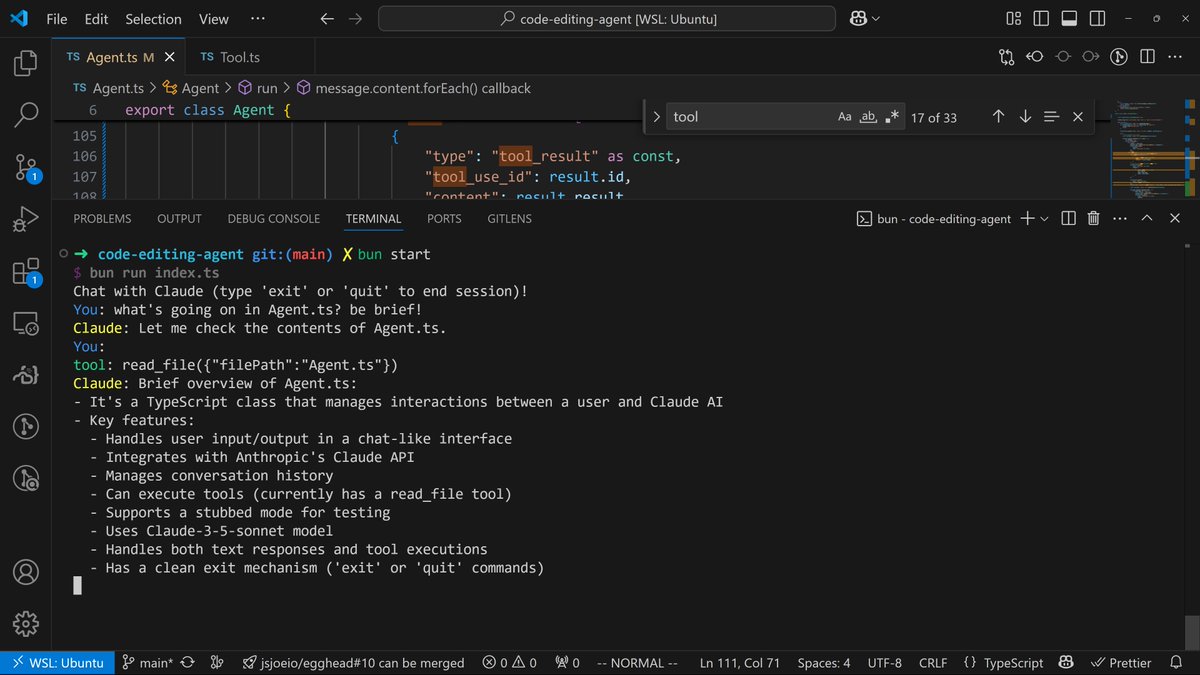This screenshot has height=675, width=1200.
Task: Open the Explorer view in activity bar
Action: (x=26, y=65)
